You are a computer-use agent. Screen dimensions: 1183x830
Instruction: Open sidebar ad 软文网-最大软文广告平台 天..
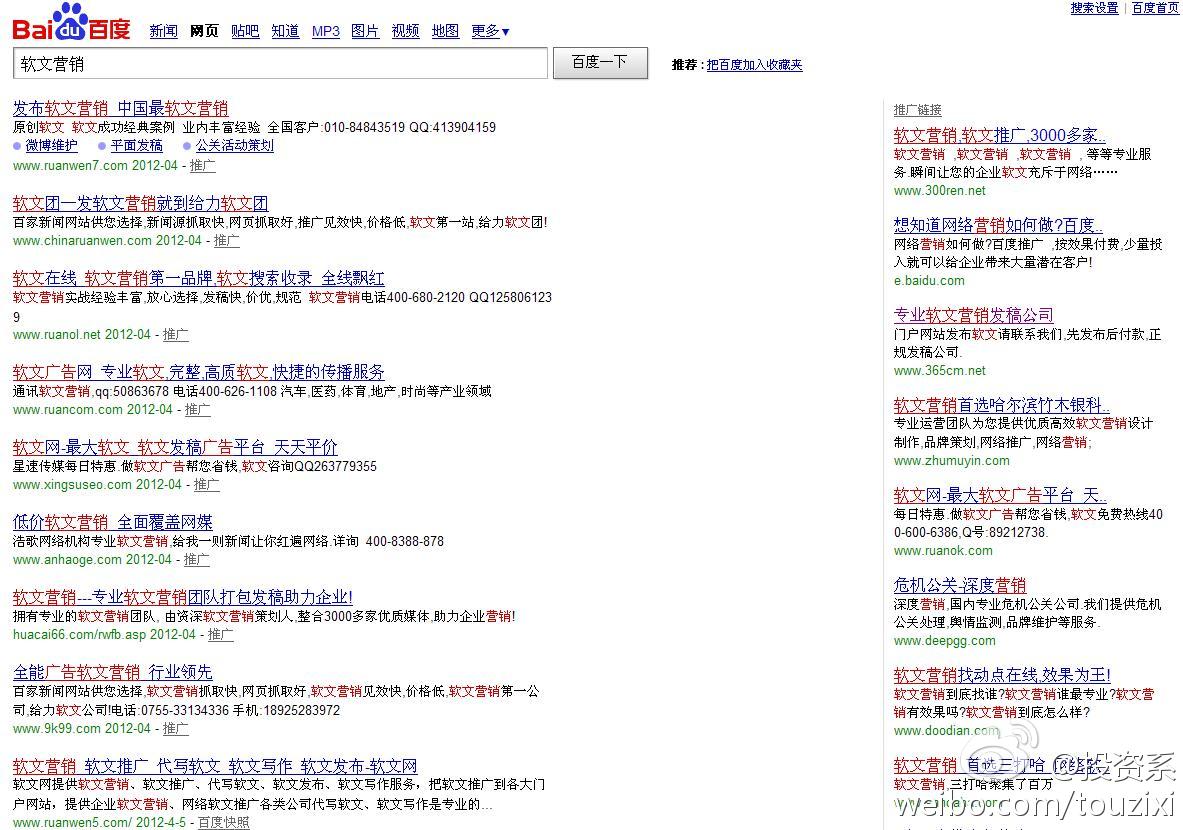[x=1000, y=496]
